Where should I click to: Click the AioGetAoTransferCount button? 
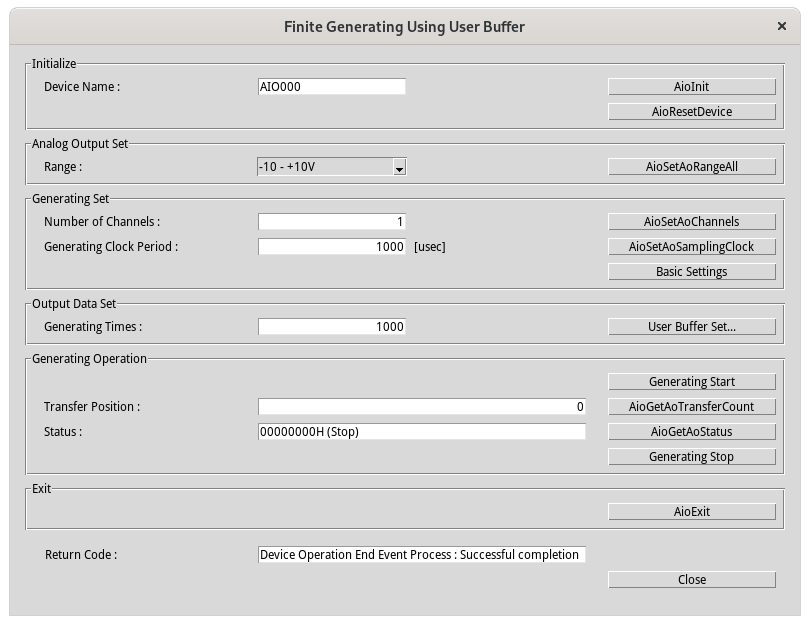pos(691,407)
